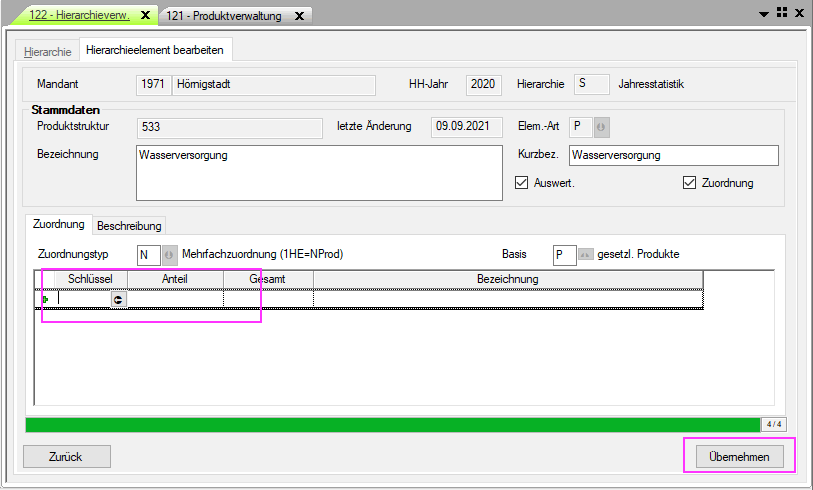The height and width of the screenshot is (490, 813).
Task: Select the row indicator arrow in grid
Action: [45, 298]
